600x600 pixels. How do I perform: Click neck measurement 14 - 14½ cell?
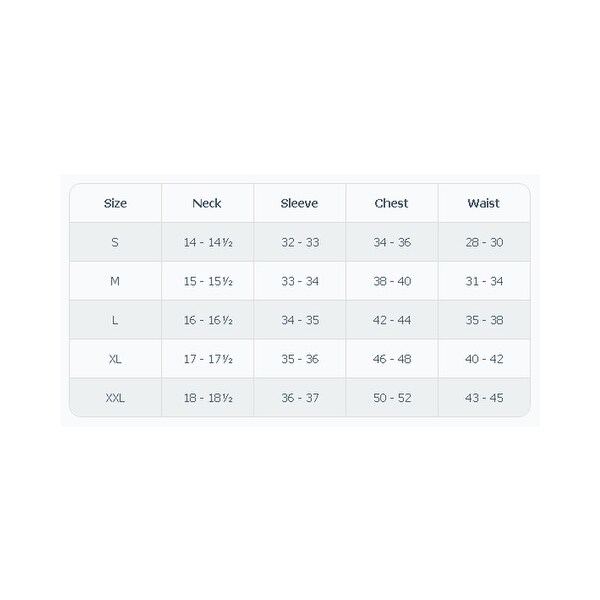pos(207,242)
